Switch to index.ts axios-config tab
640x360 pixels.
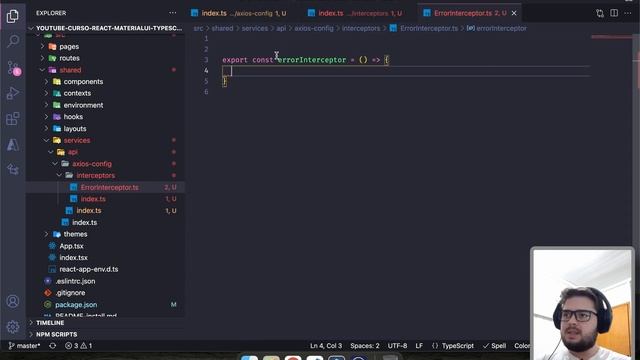pyautogui.click(x=239, y=13)
